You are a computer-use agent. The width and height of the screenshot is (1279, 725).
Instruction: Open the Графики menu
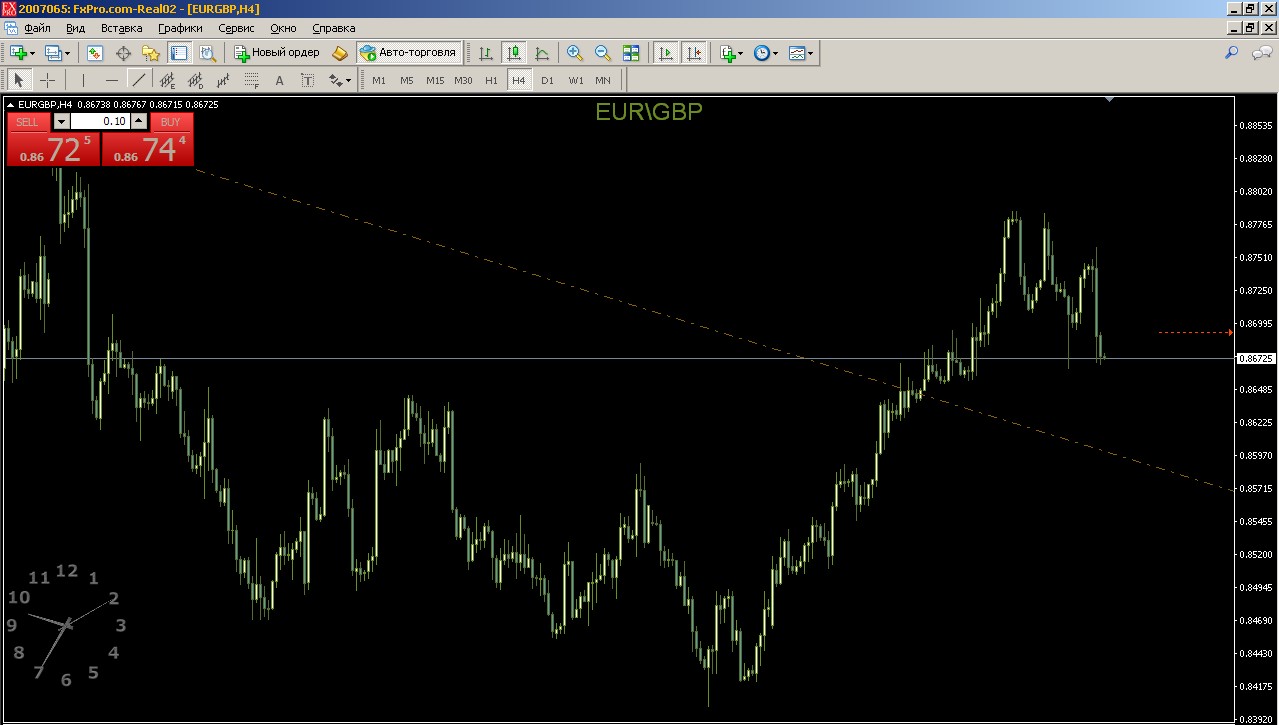click(180, 28)
